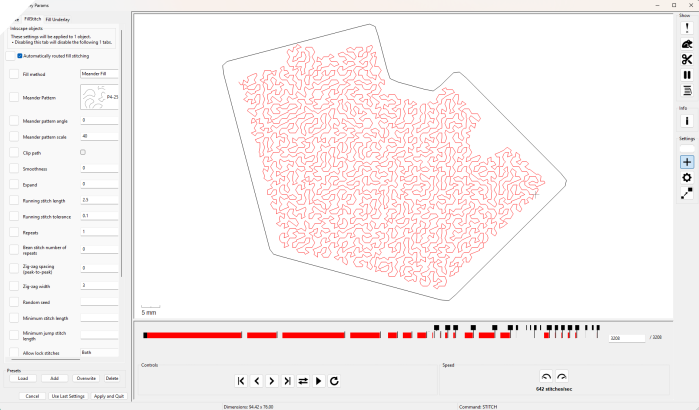Viewport: 699px width, 410px height.
Task: Step one stitch backward
Action: click(x=257, y=381)
